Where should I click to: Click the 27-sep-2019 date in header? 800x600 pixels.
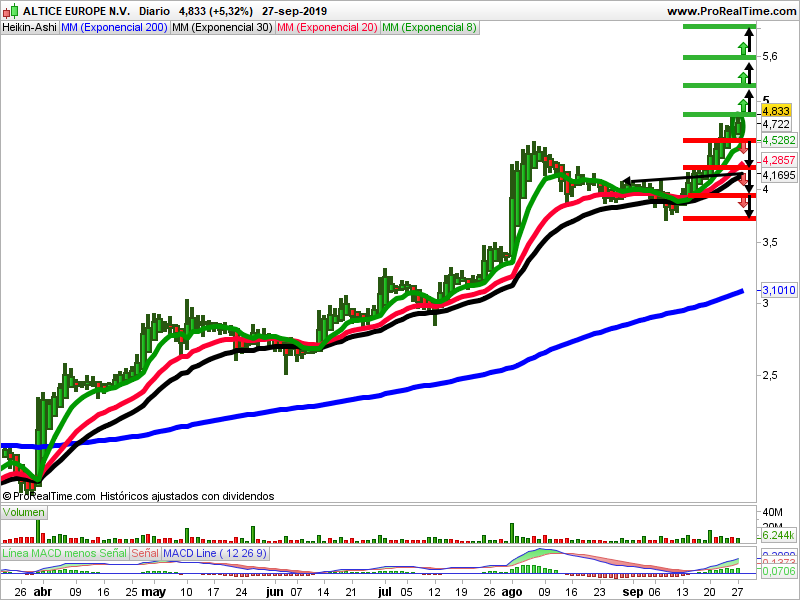pos(294,11)
